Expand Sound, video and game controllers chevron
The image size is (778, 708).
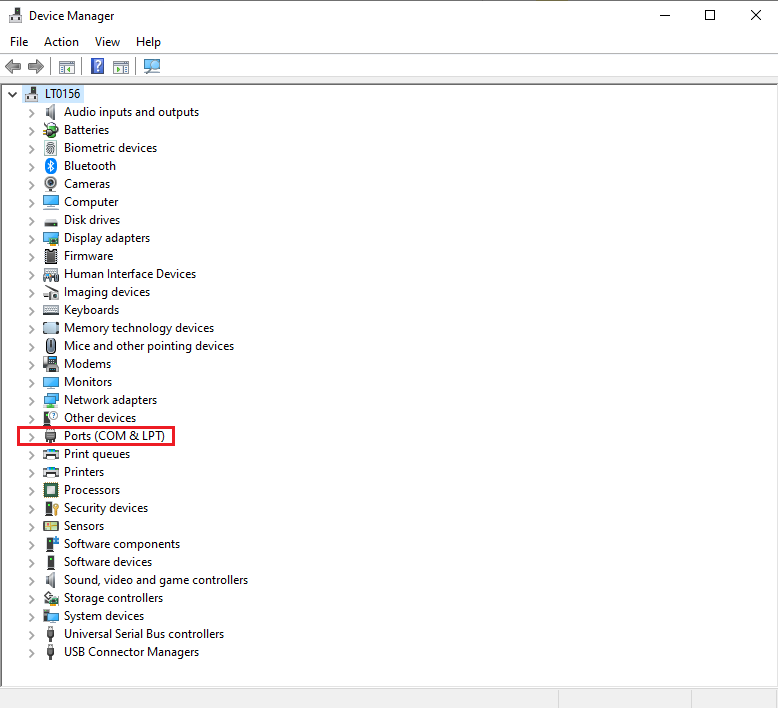tap(31, 580)
